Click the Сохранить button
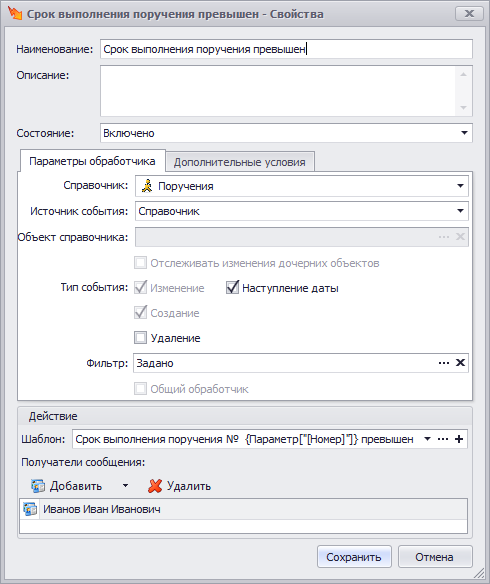 354,557
